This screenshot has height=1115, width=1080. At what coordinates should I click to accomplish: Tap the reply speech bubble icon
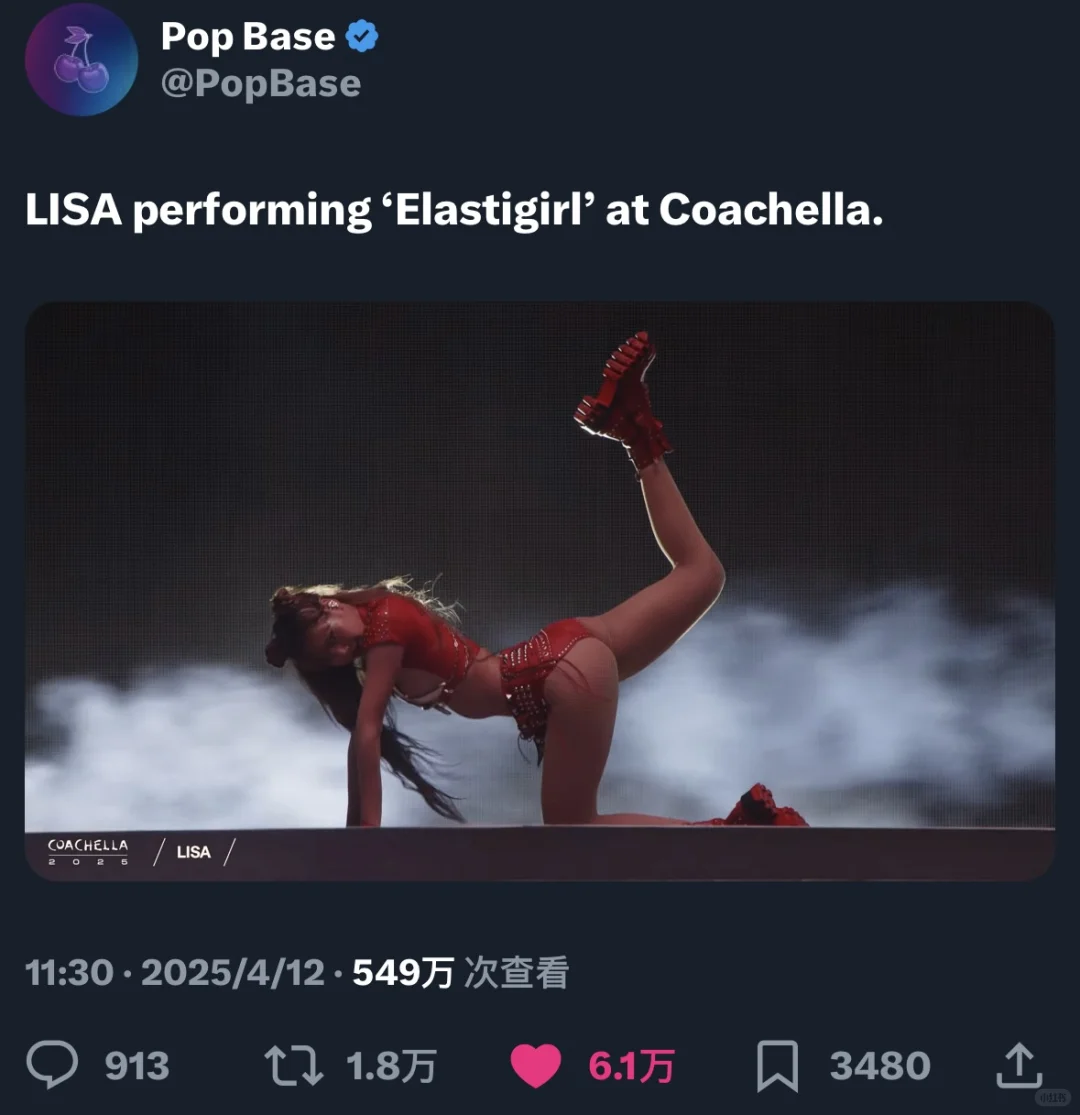click(51, 1066)
